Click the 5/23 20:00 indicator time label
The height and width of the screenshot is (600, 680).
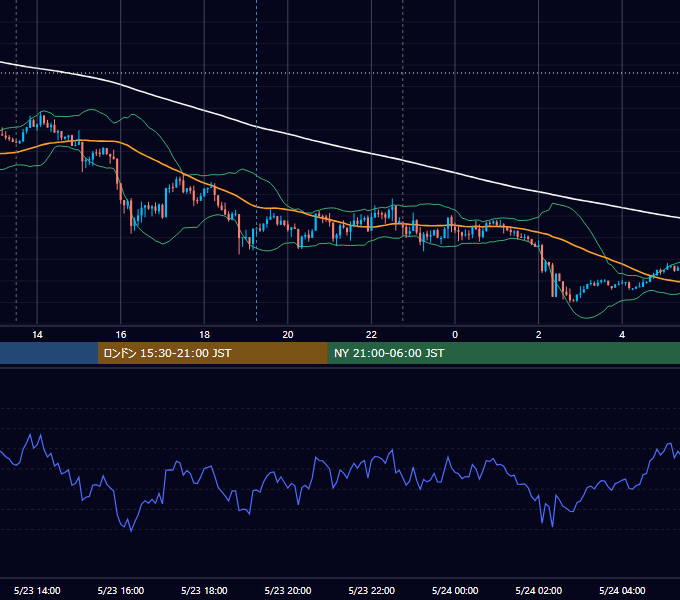pyautogui.click(x=288, y=590)
